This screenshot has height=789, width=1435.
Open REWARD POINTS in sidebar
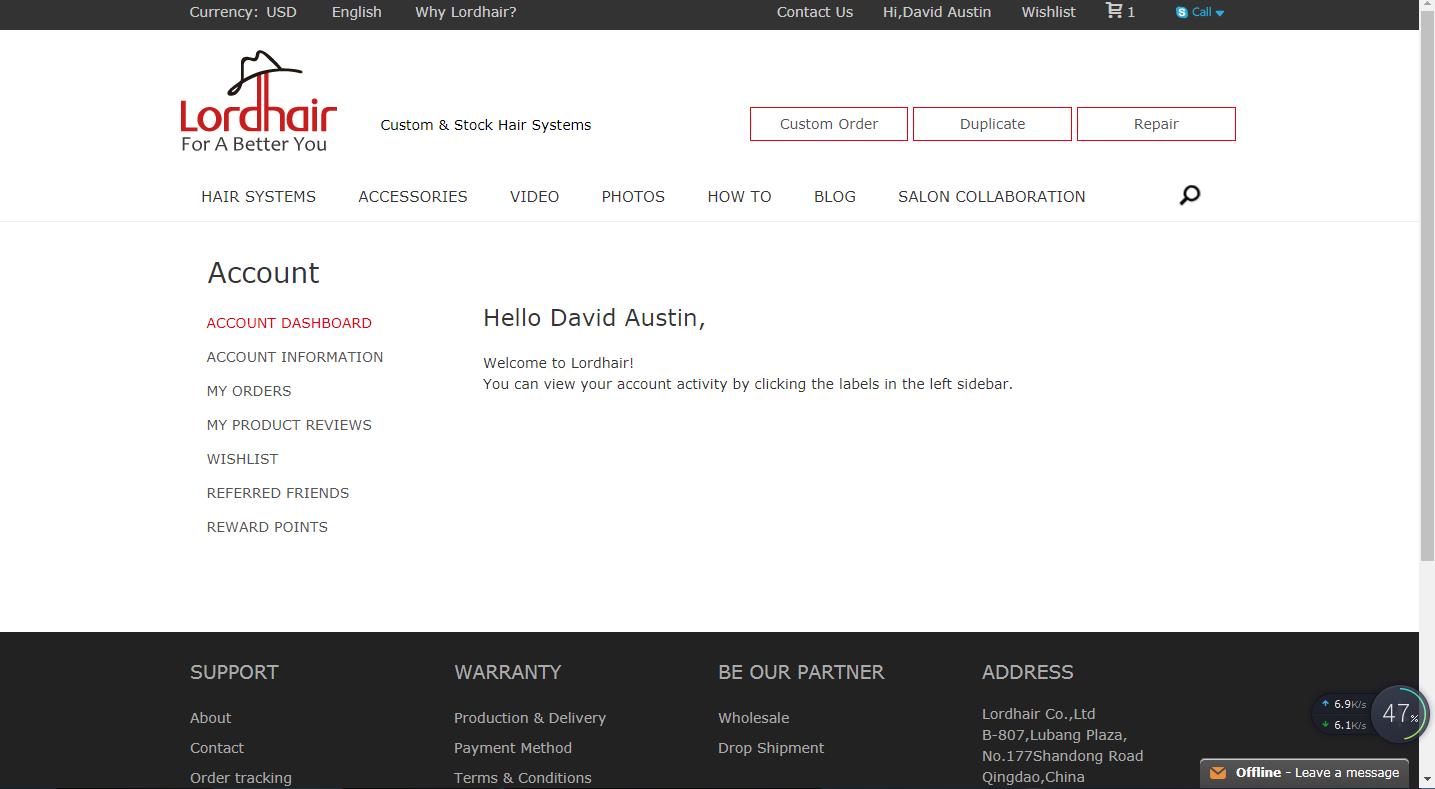click(x=267, y=527)
